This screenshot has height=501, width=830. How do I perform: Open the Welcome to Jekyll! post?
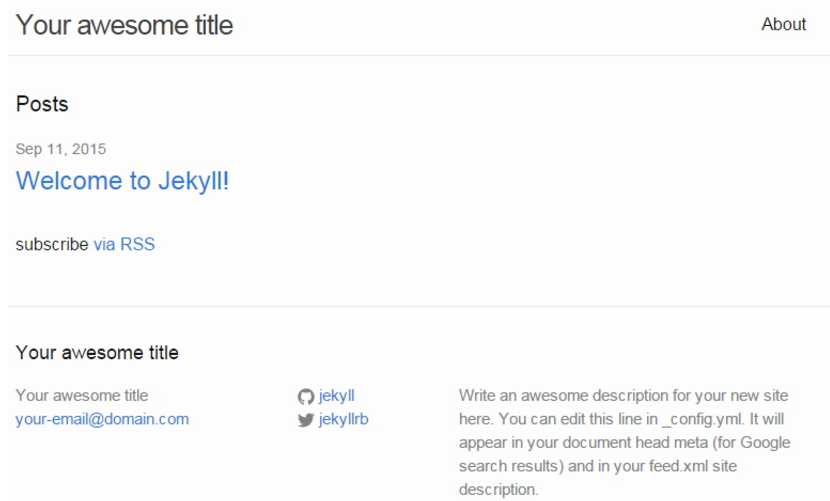click(x=122, y=181)
